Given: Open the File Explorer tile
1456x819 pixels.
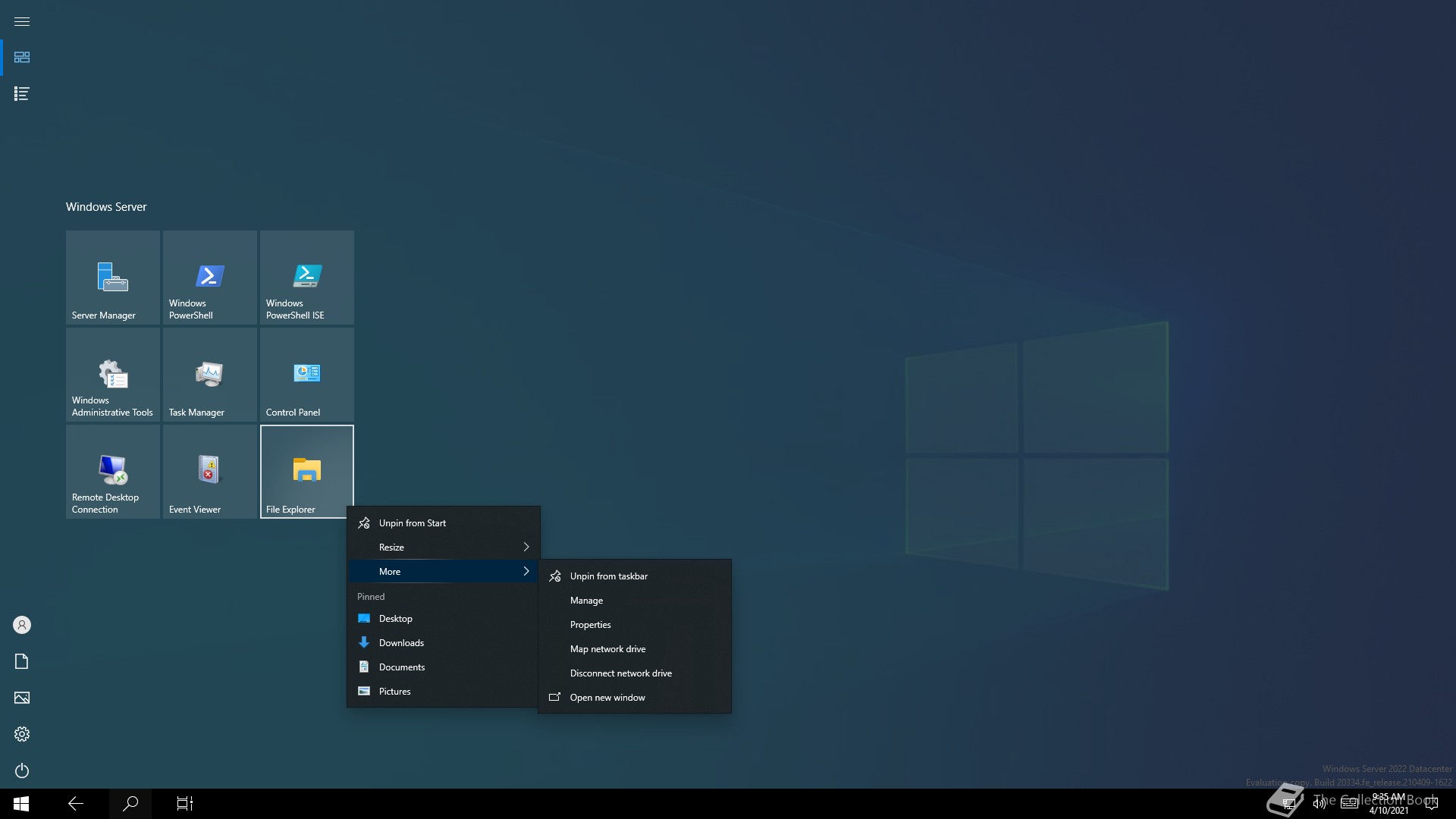Looking at the screenshot, I should [307, 472].
